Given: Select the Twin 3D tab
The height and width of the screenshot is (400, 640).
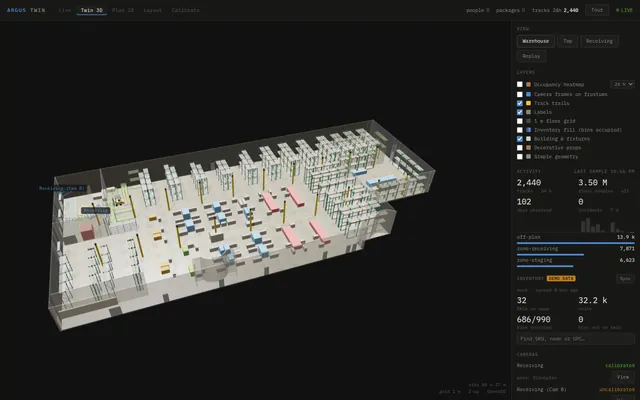Looking at the screenshot, I should (91, 10).
